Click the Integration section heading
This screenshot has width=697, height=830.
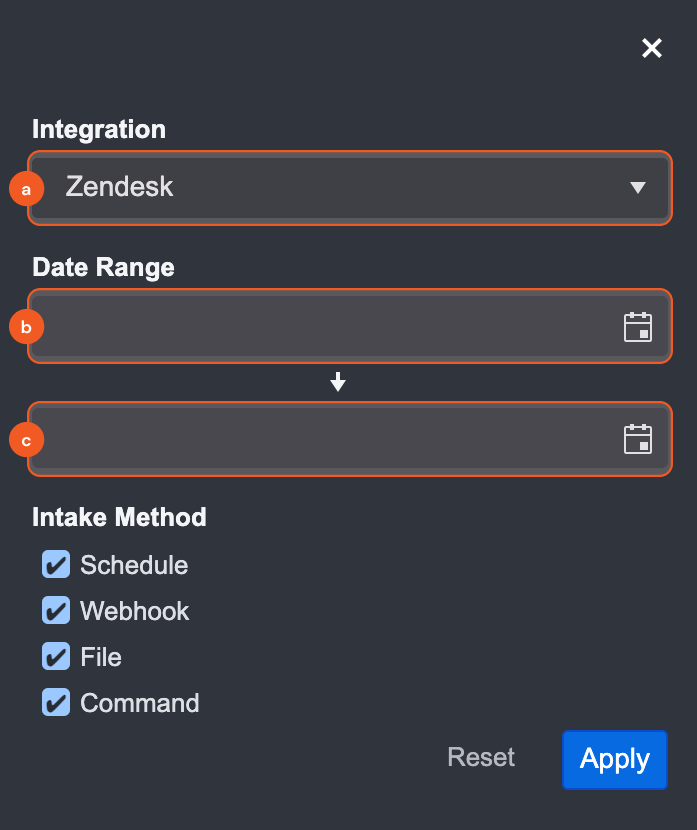99,129
